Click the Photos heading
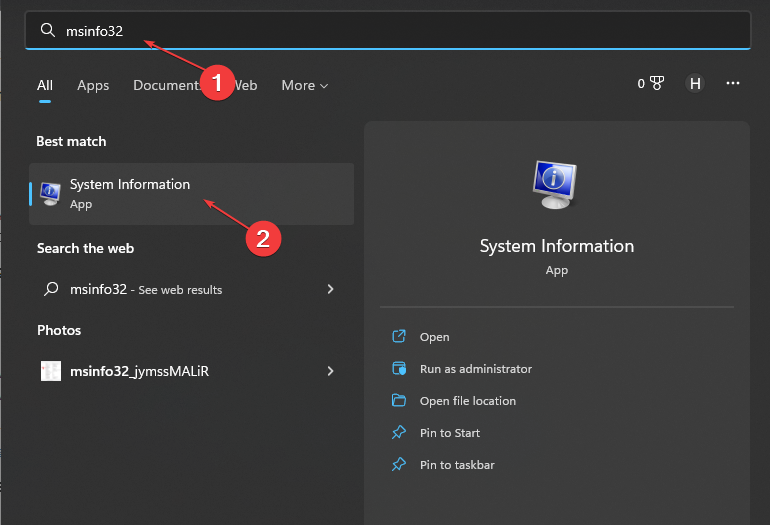The height and width of the screenshot is (525, 770). [59, 330]
